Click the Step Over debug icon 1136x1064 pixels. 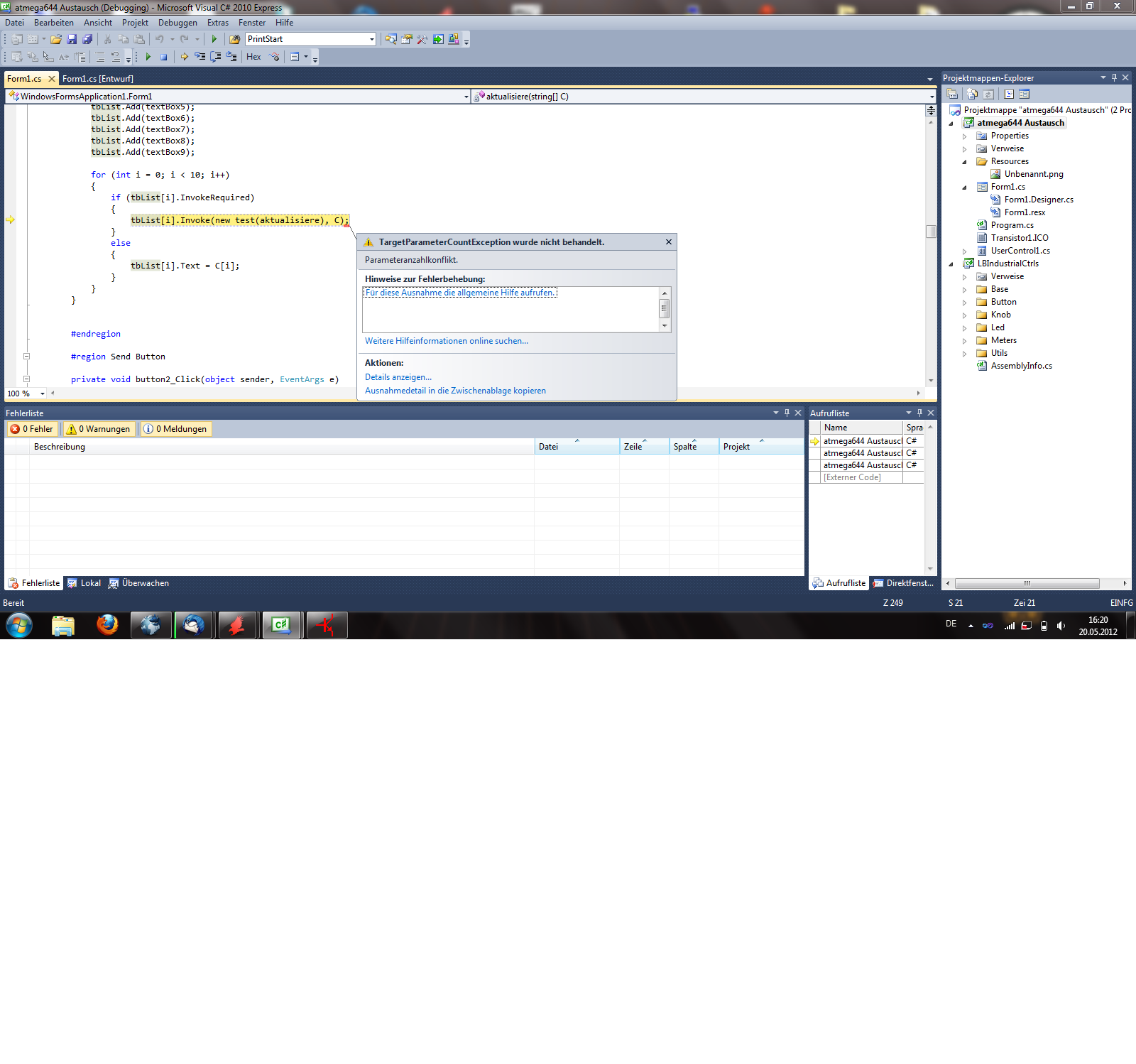click(x=216, y=57)
